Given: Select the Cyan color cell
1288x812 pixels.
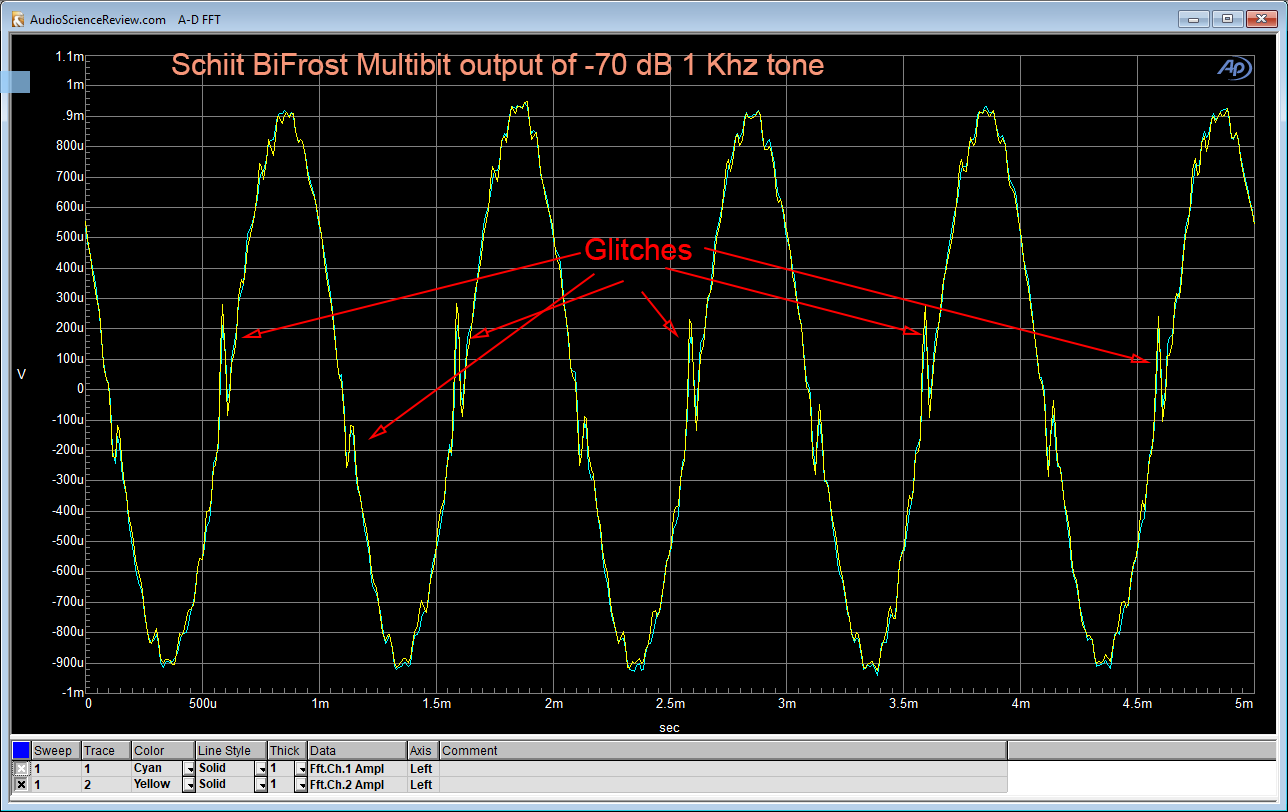Looking at the screenshot, I should coord(157,768).
